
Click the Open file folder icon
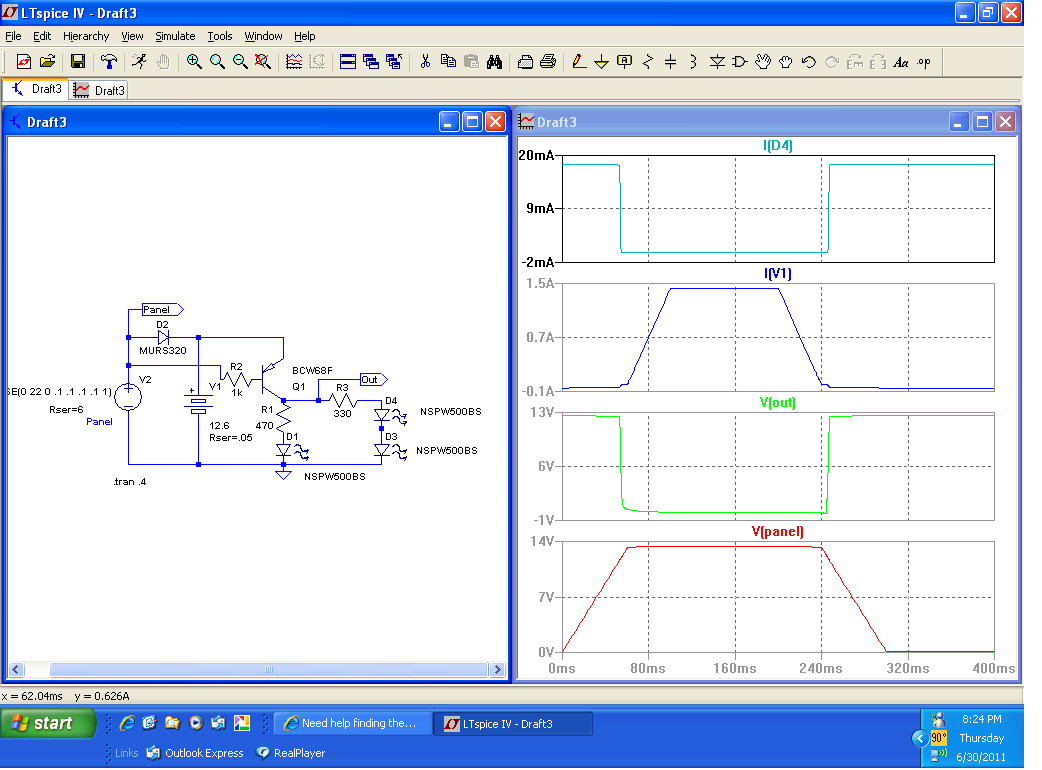(47, 62)
